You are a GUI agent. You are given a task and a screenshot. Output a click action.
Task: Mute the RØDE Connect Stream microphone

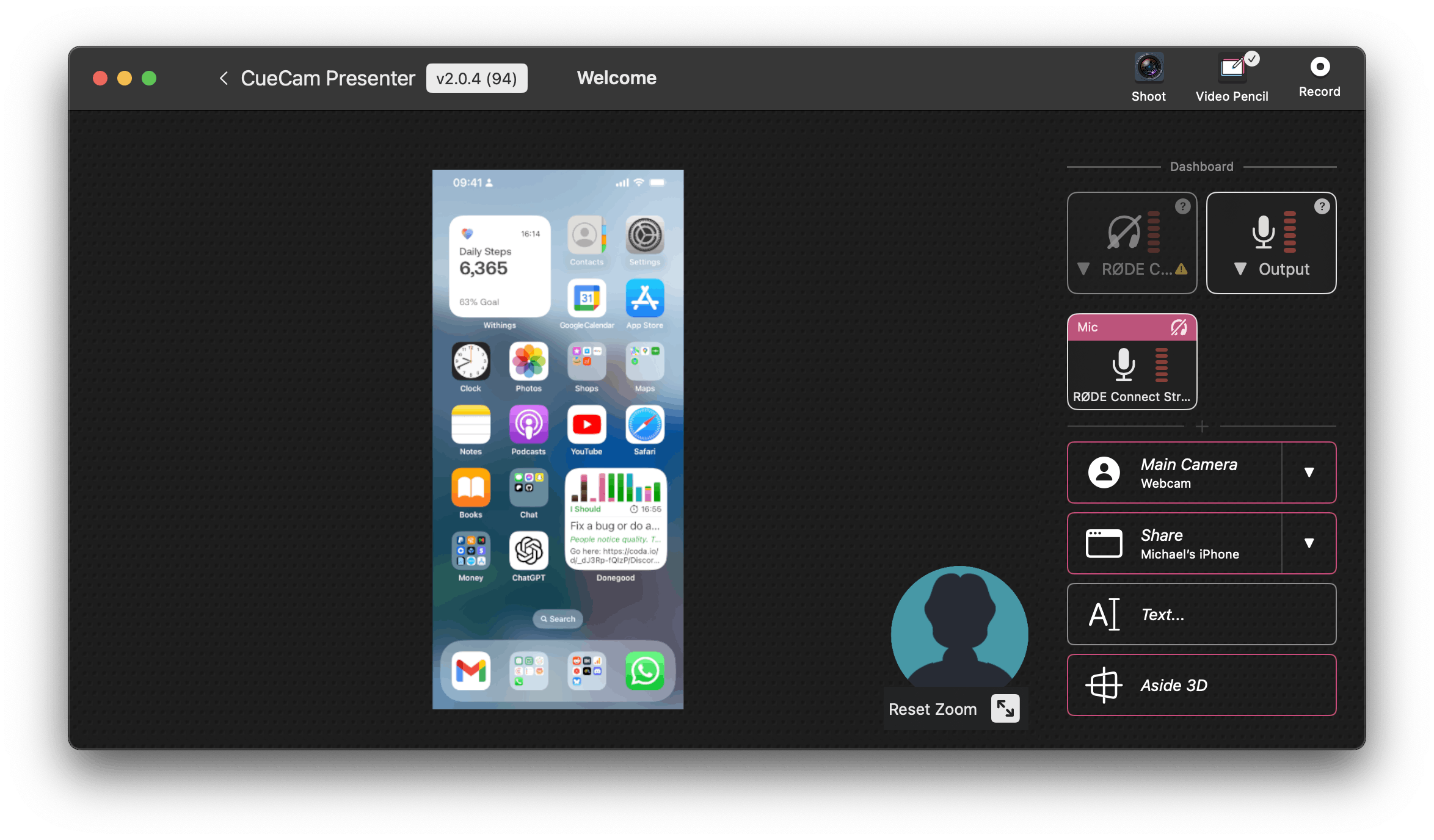tap(1123, 364)
